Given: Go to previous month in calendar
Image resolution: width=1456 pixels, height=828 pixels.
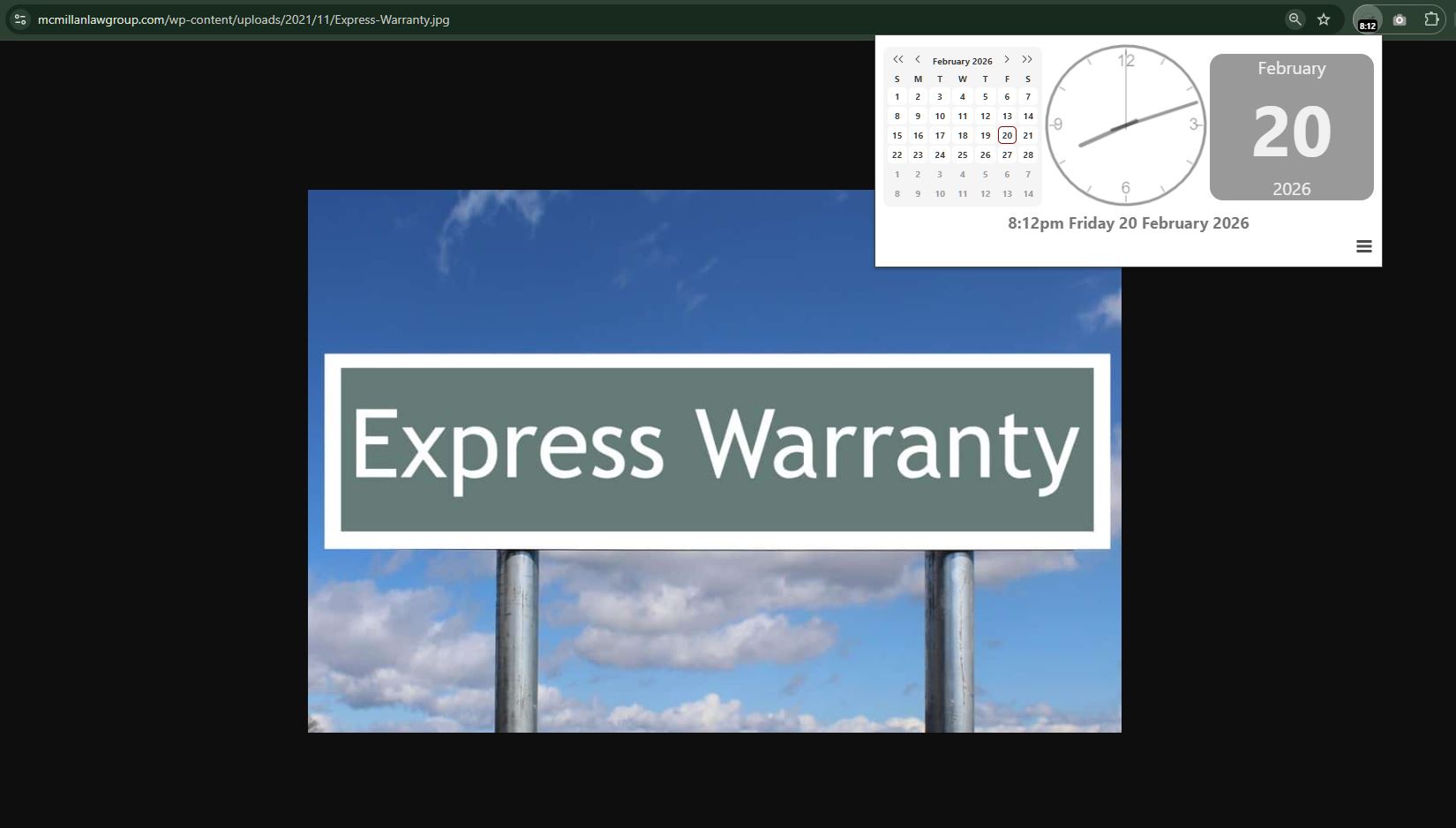Looking at the screenshot, I should tap(918, 60).
